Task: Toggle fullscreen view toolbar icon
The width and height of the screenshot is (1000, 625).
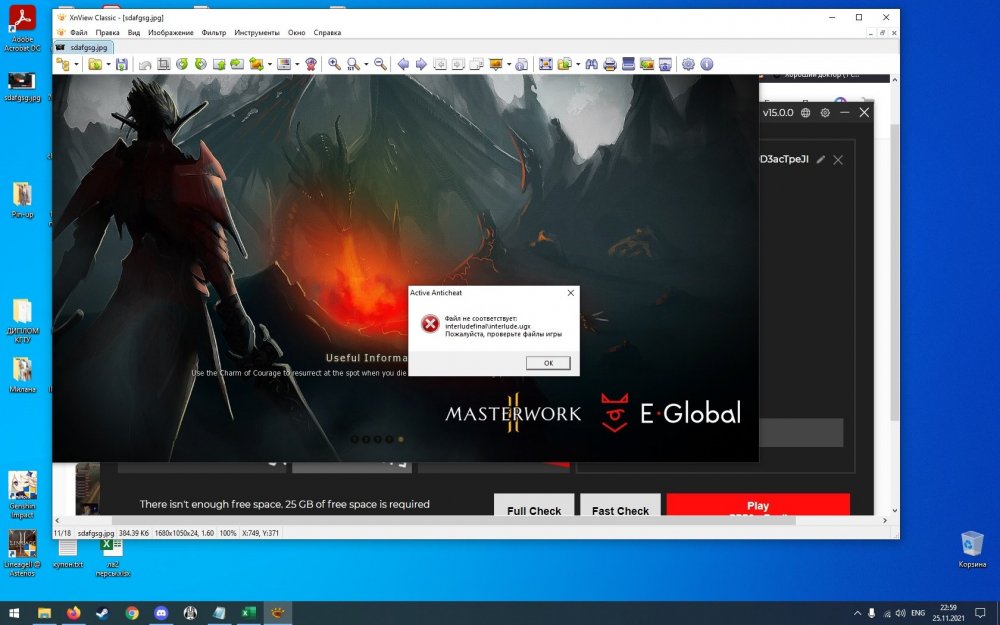Action: pyautogui.click(x=545, y=64)
